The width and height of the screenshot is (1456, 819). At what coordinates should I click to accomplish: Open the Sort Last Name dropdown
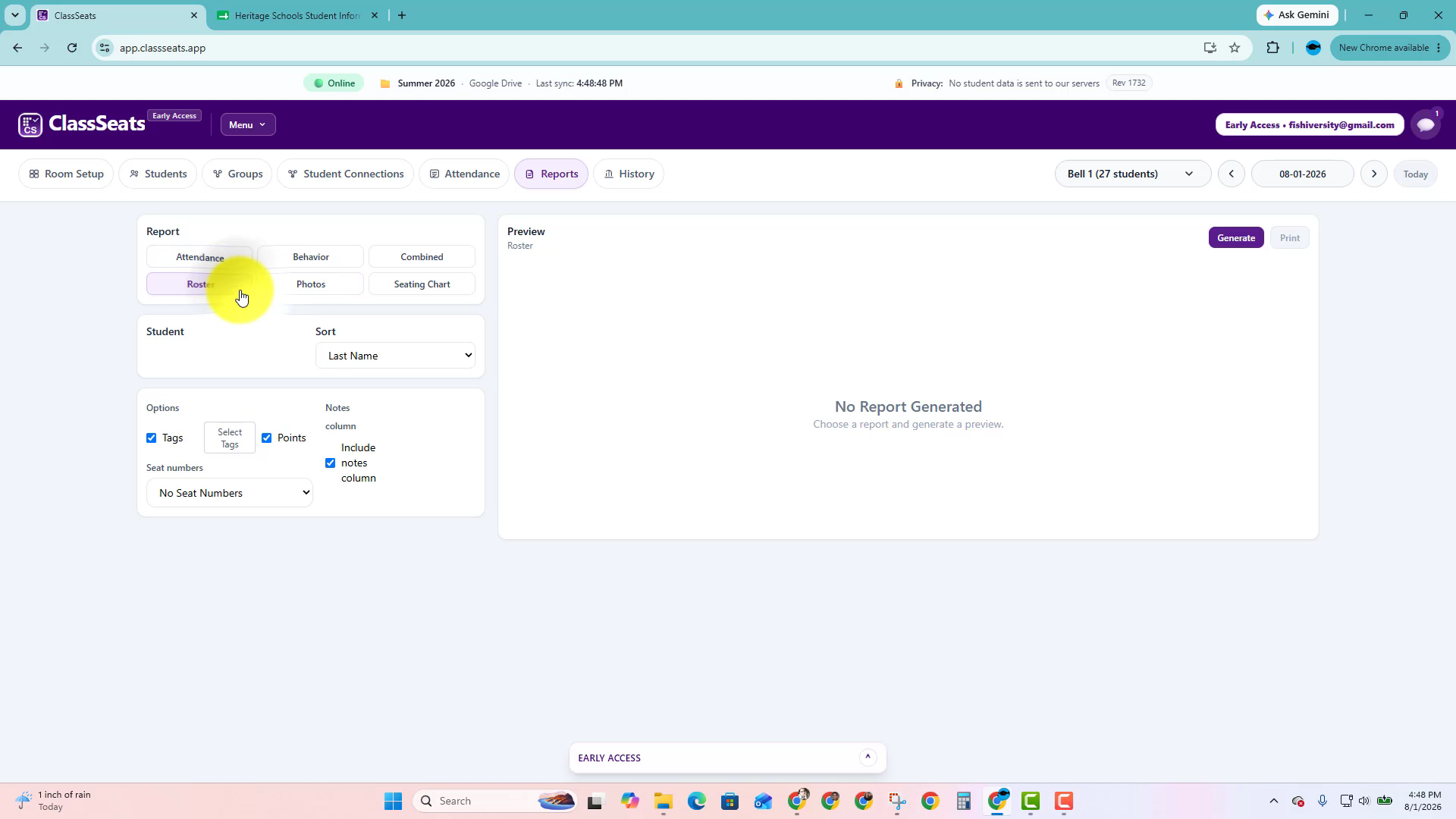[395, 356]
